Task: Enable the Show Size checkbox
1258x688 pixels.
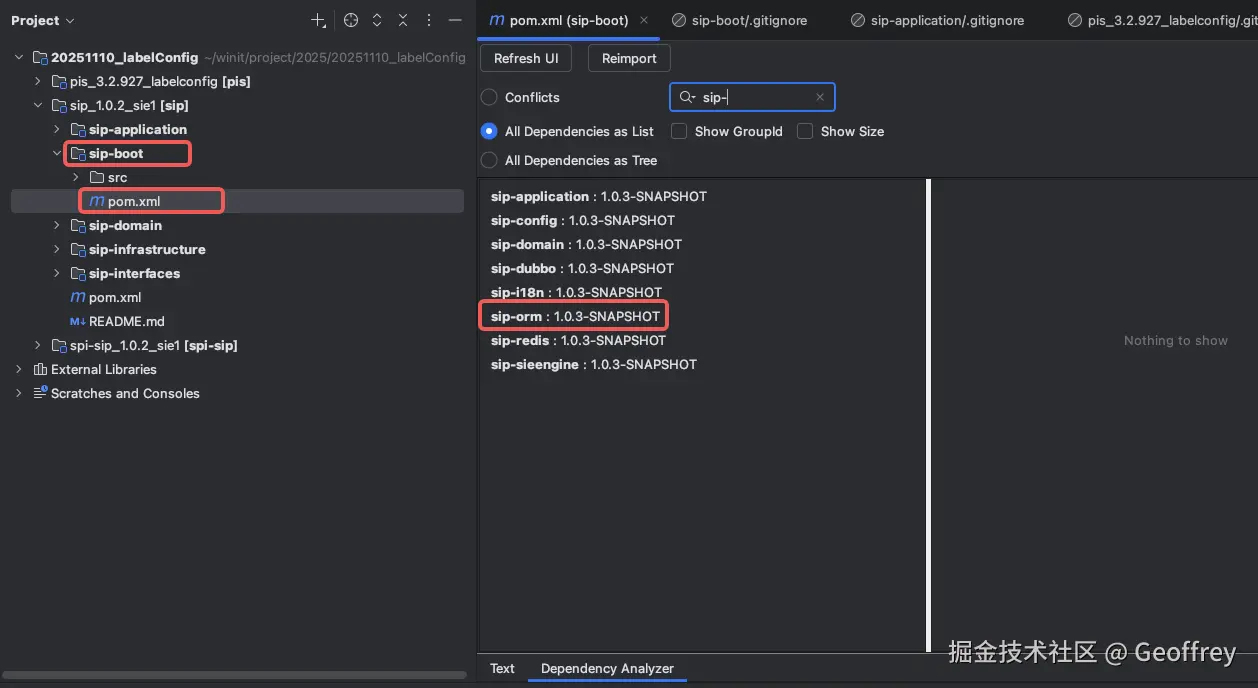Action: click(805, 131)
